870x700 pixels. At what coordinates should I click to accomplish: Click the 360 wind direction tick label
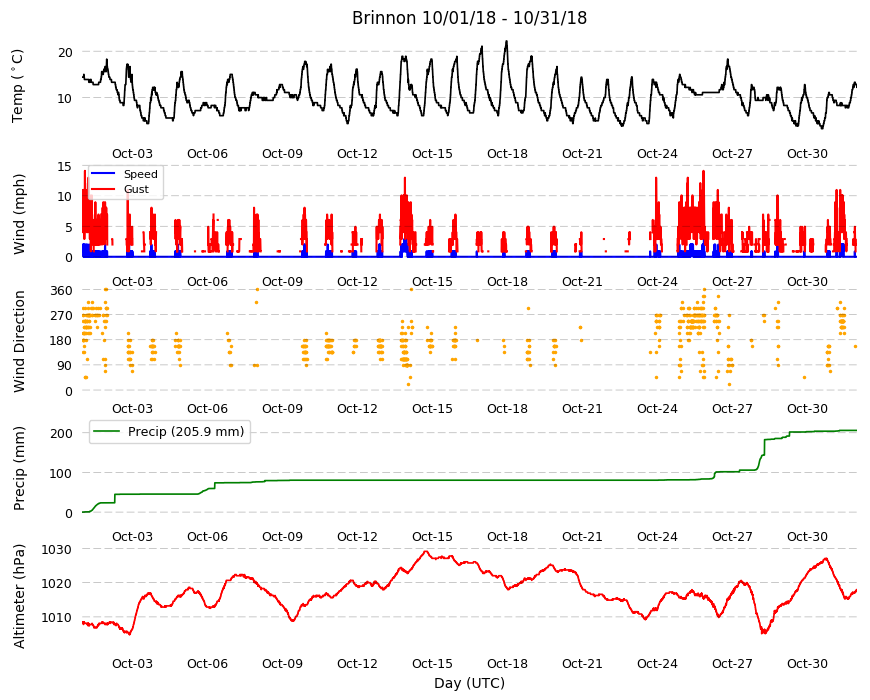tap(62, 291)
